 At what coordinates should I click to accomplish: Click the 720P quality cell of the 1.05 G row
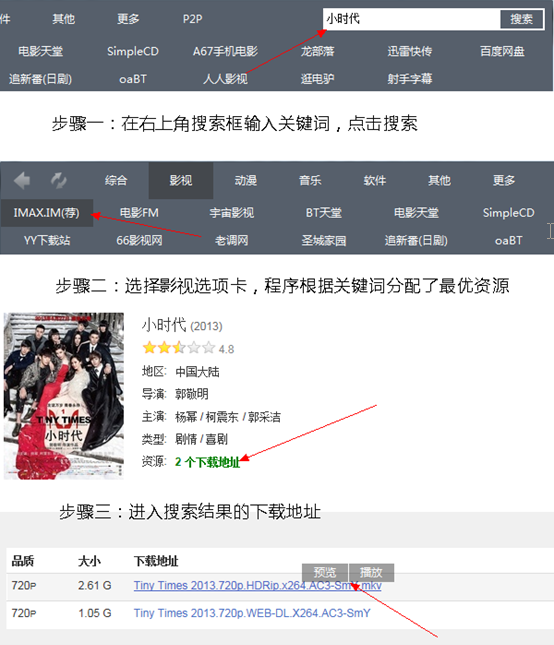tap(24, 613)
